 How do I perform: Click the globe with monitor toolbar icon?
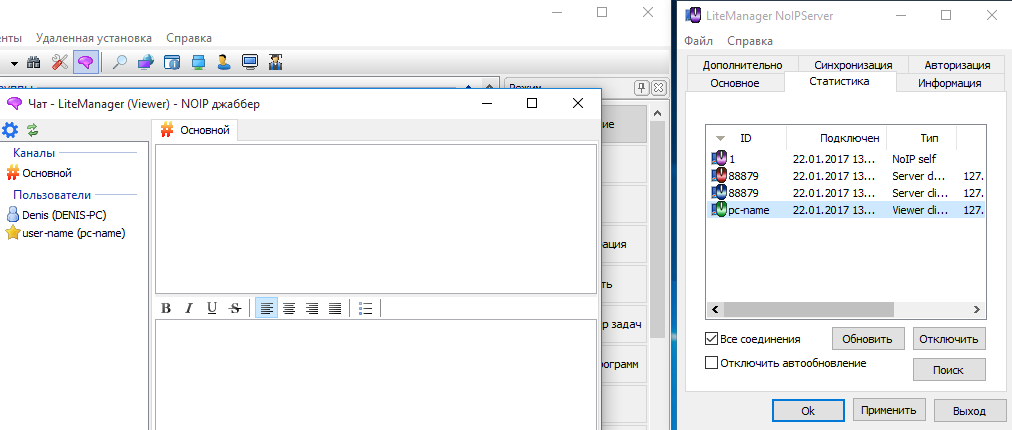click(x=146, y=63)
